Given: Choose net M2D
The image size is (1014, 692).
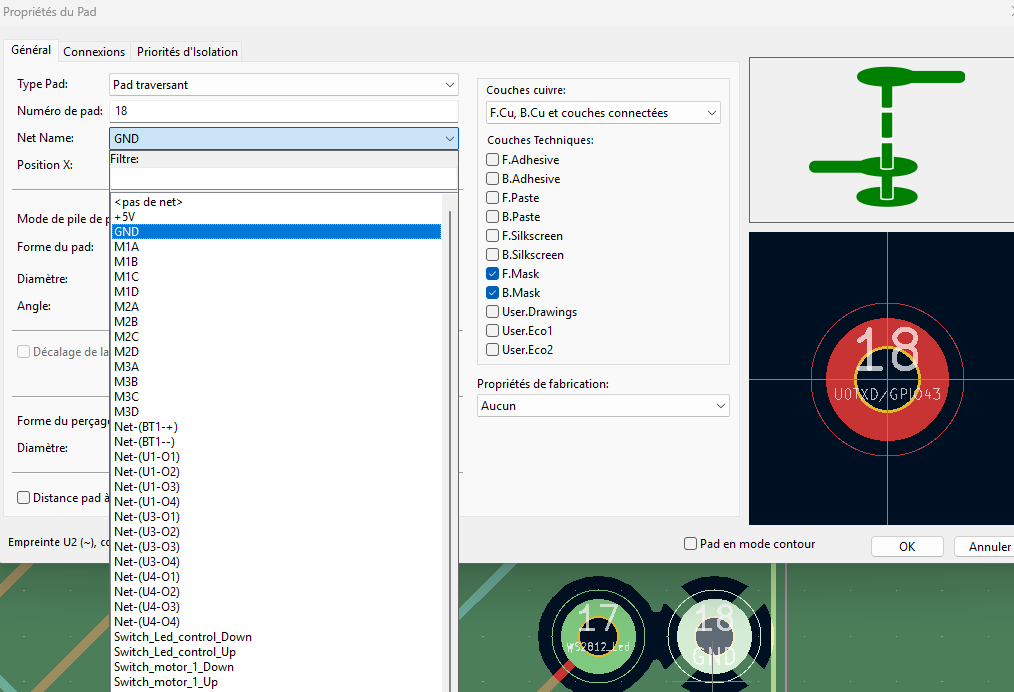Looking at the screenshot, I should coord(276,352).
